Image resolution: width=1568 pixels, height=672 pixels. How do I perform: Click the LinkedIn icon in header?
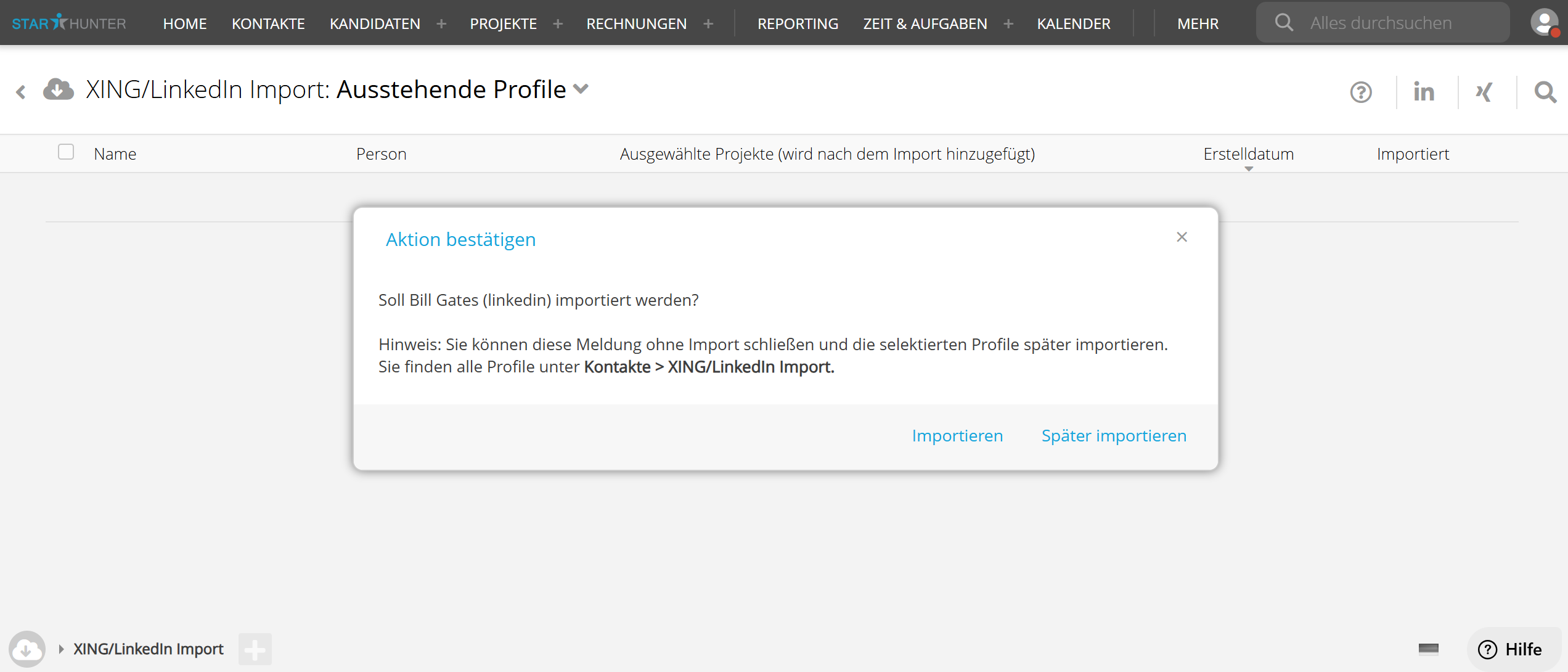point(1424,92)
